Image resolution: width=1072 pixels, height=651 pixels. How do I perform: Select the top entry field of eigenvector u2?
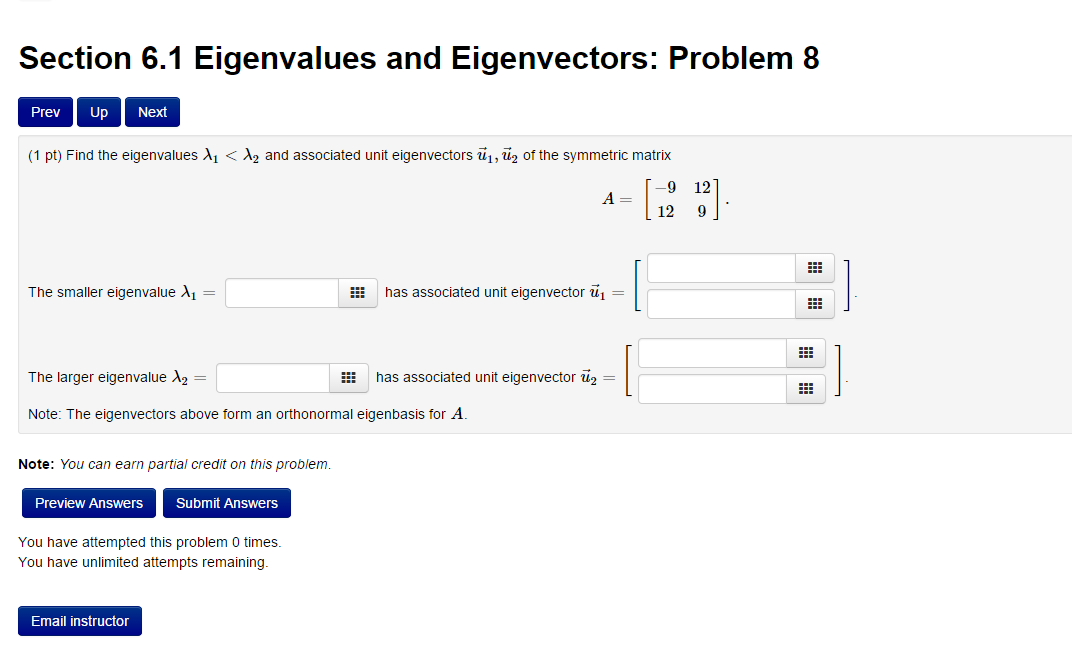point(711,353)
